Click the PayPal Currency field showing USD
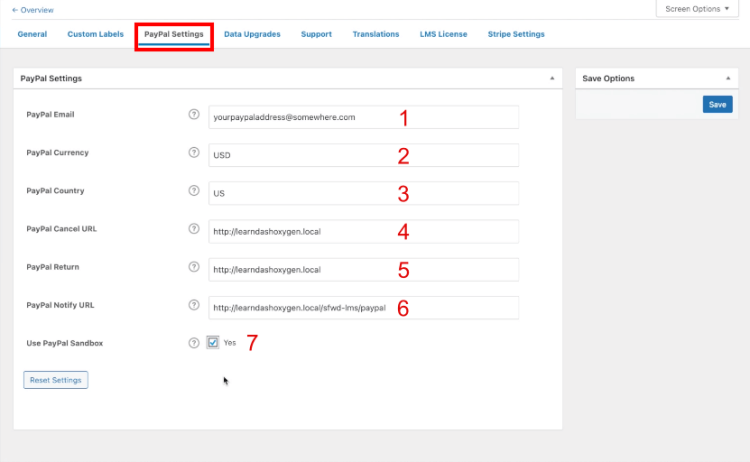This screenshot has width=750, height=462. tap(364, 155)
